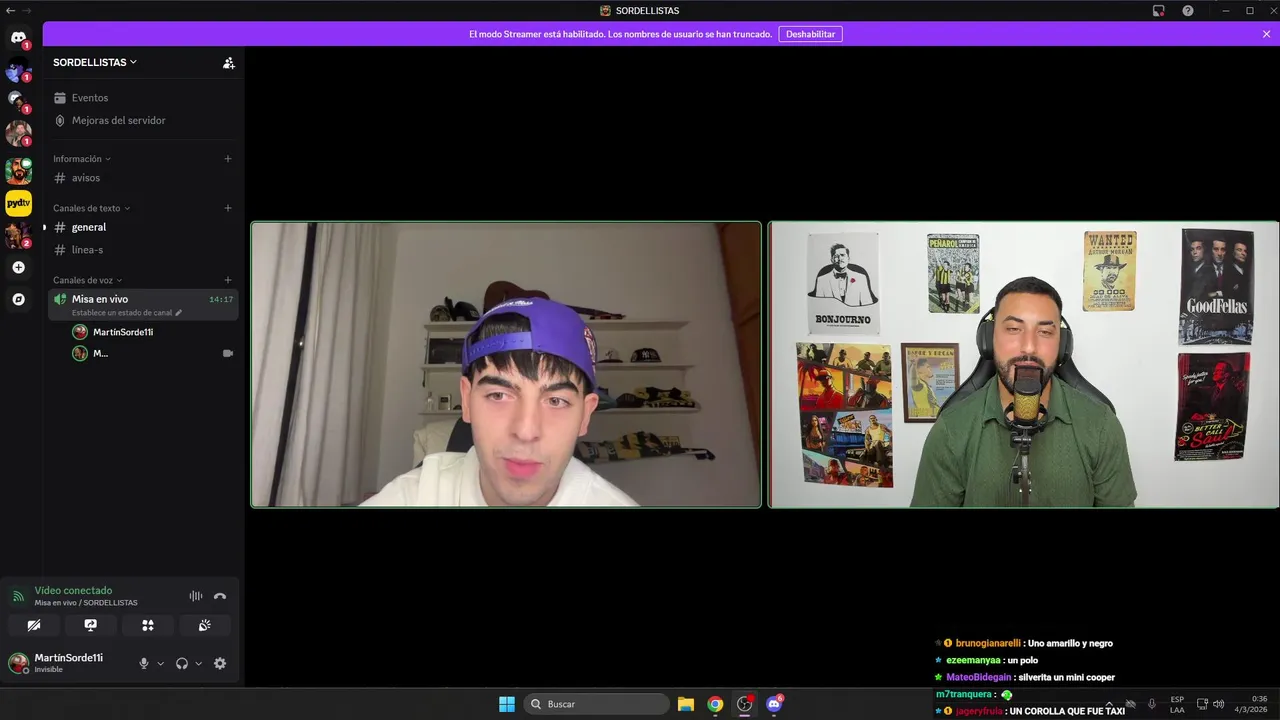Open Windows Start menu
The image size is (1280, 720).
point(507,704)
